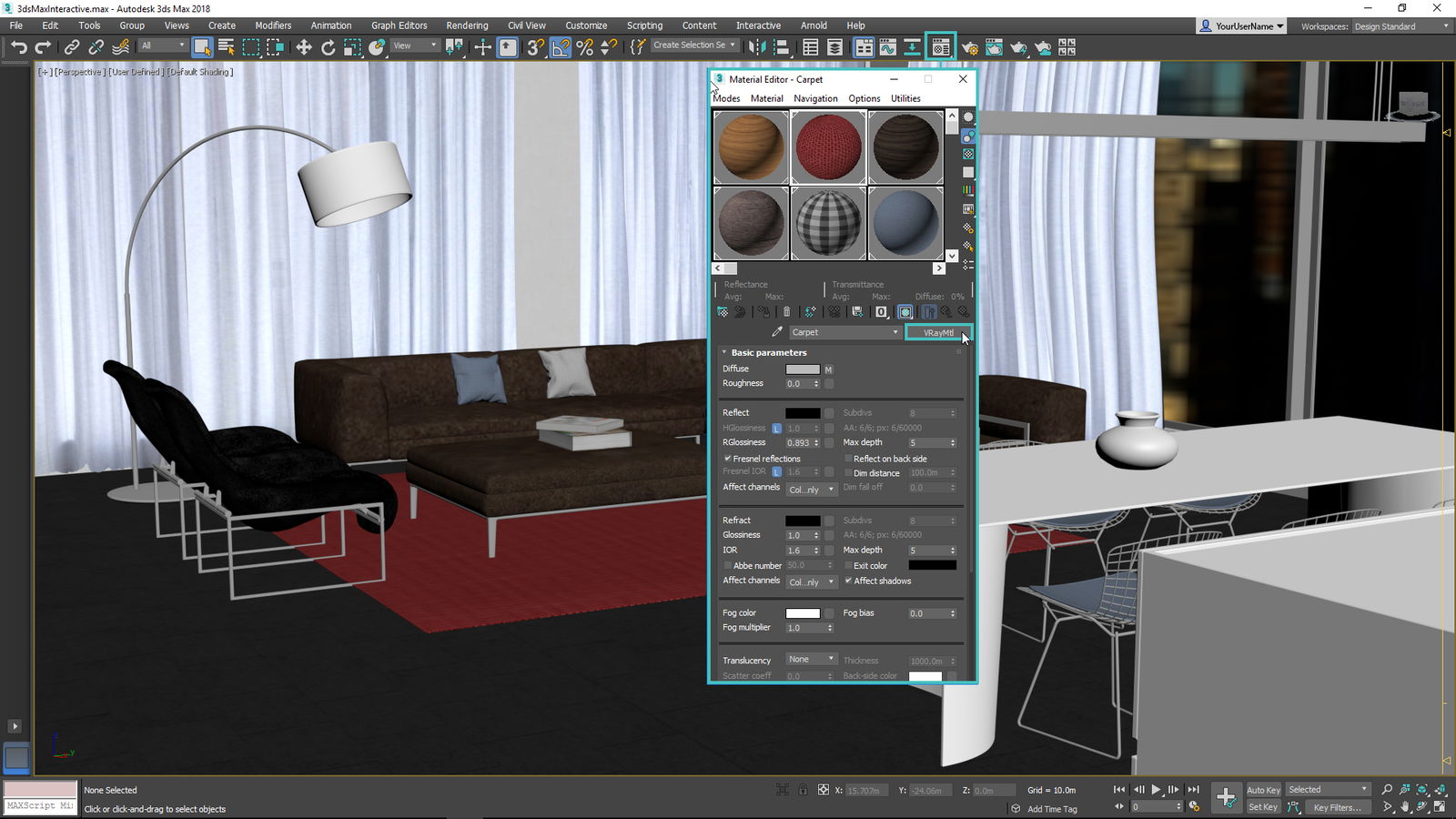
Task: Select the red carpet material sample sphere
Action: 828,147
